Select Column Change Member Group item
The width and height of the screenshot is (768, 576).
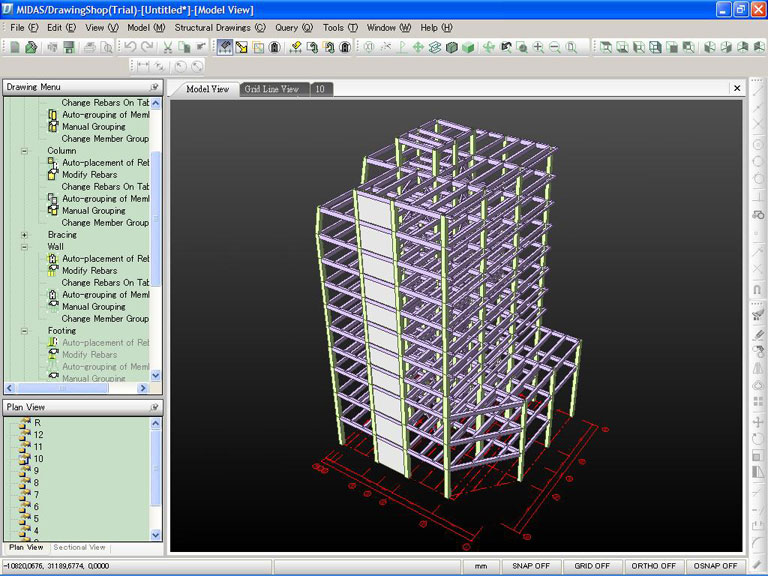coord(105,222)
